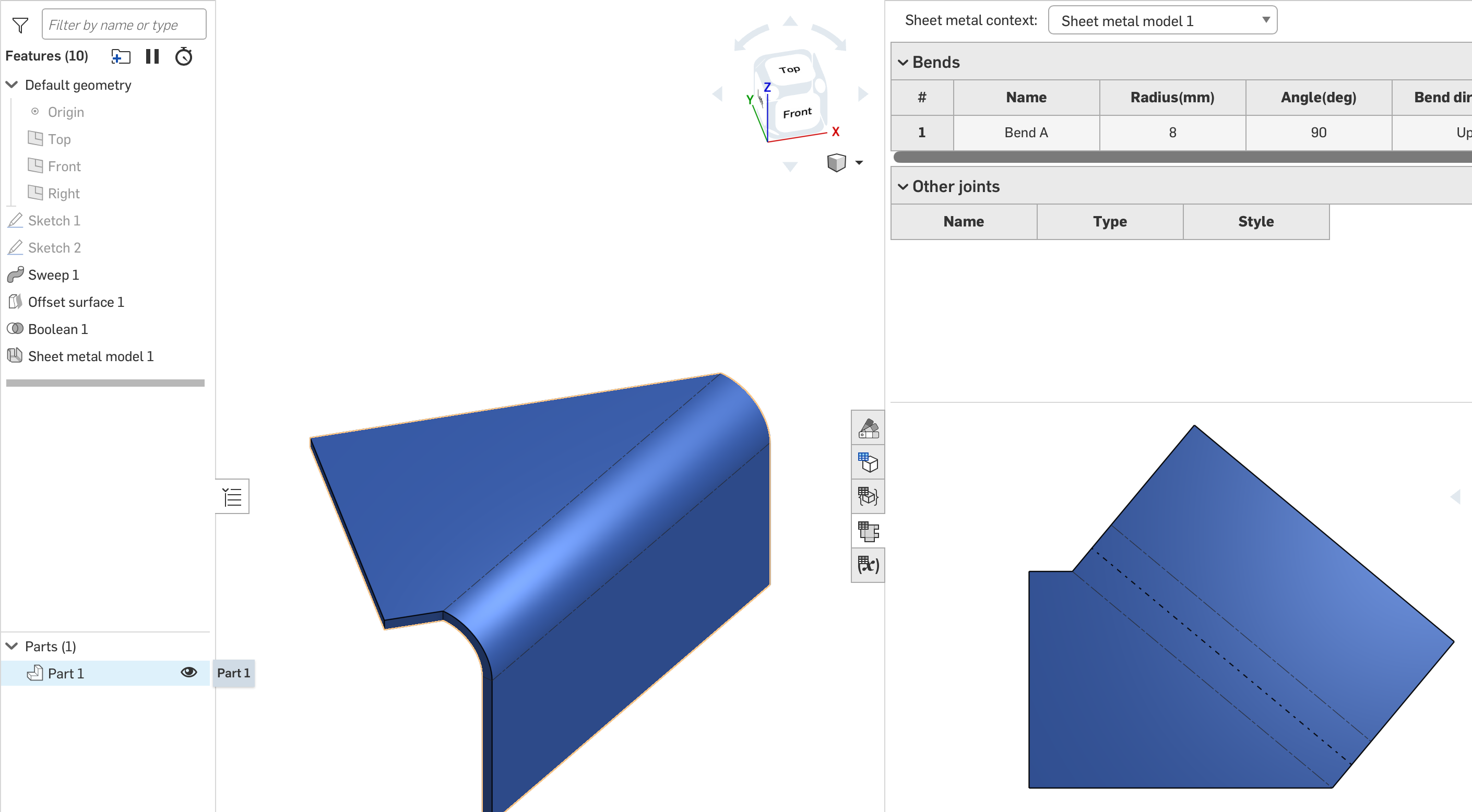Collapse the Parts list section
Image resolution: width=1472 pixels, height=812 pixels.
tap(12, 646)
